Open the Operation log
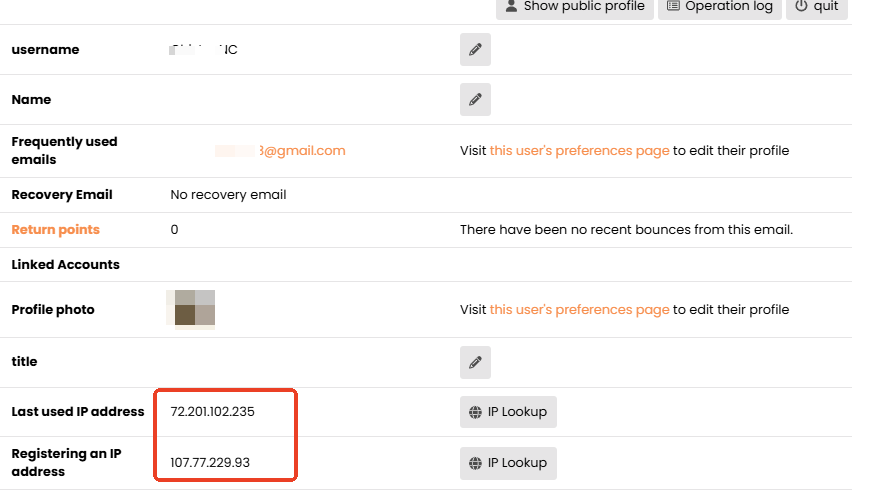This screenshot has width=895, height=493. 720,6
